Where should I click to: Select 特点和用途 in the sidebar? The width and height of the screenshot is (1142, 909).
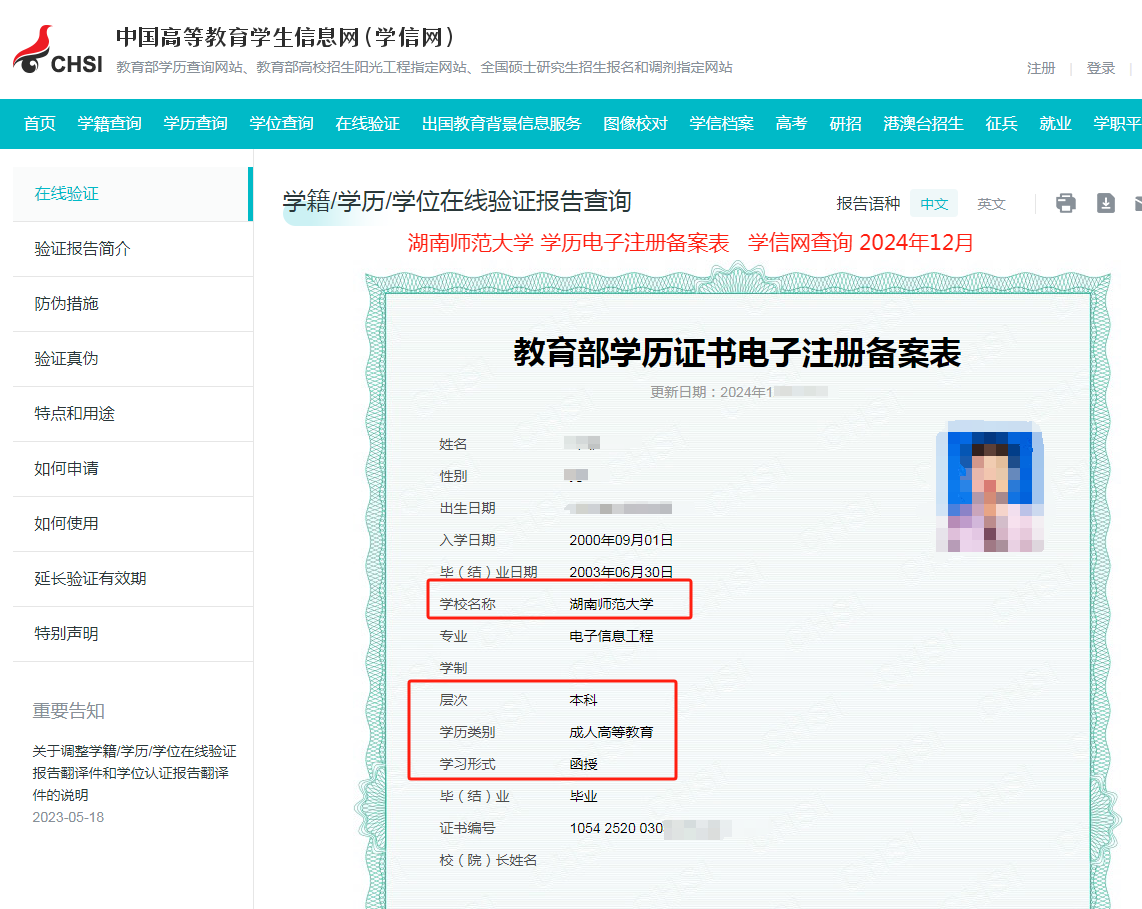(x=133, y=414)
